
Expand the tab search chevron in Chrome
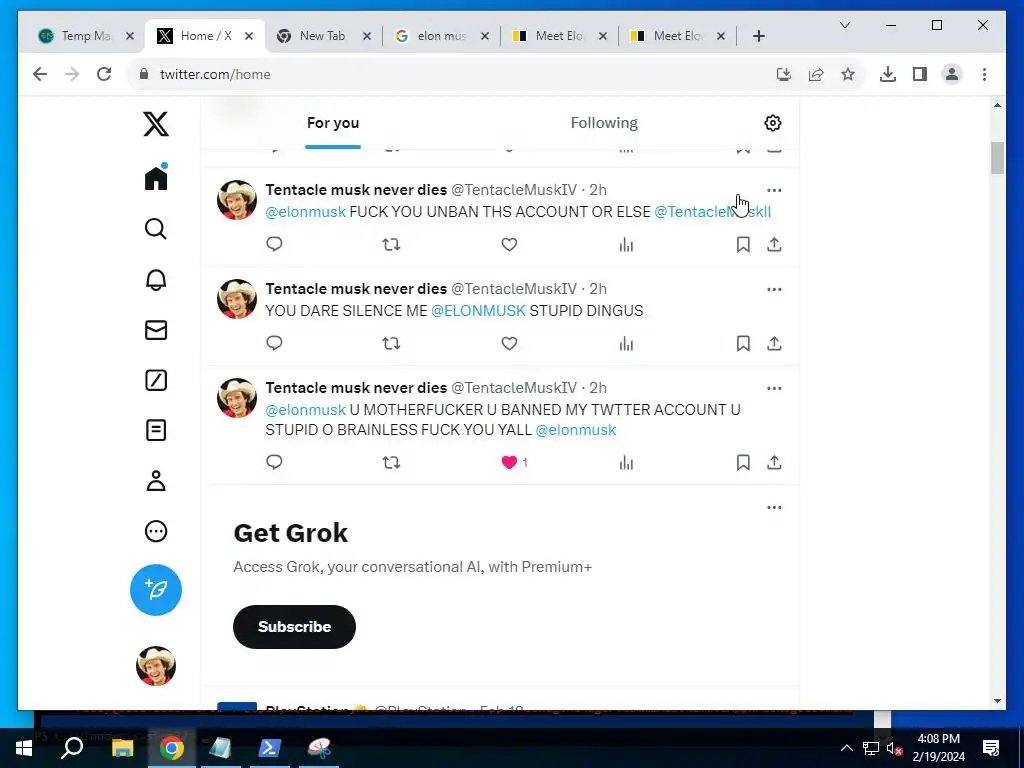pyautogui.click(x=844, y=25)
